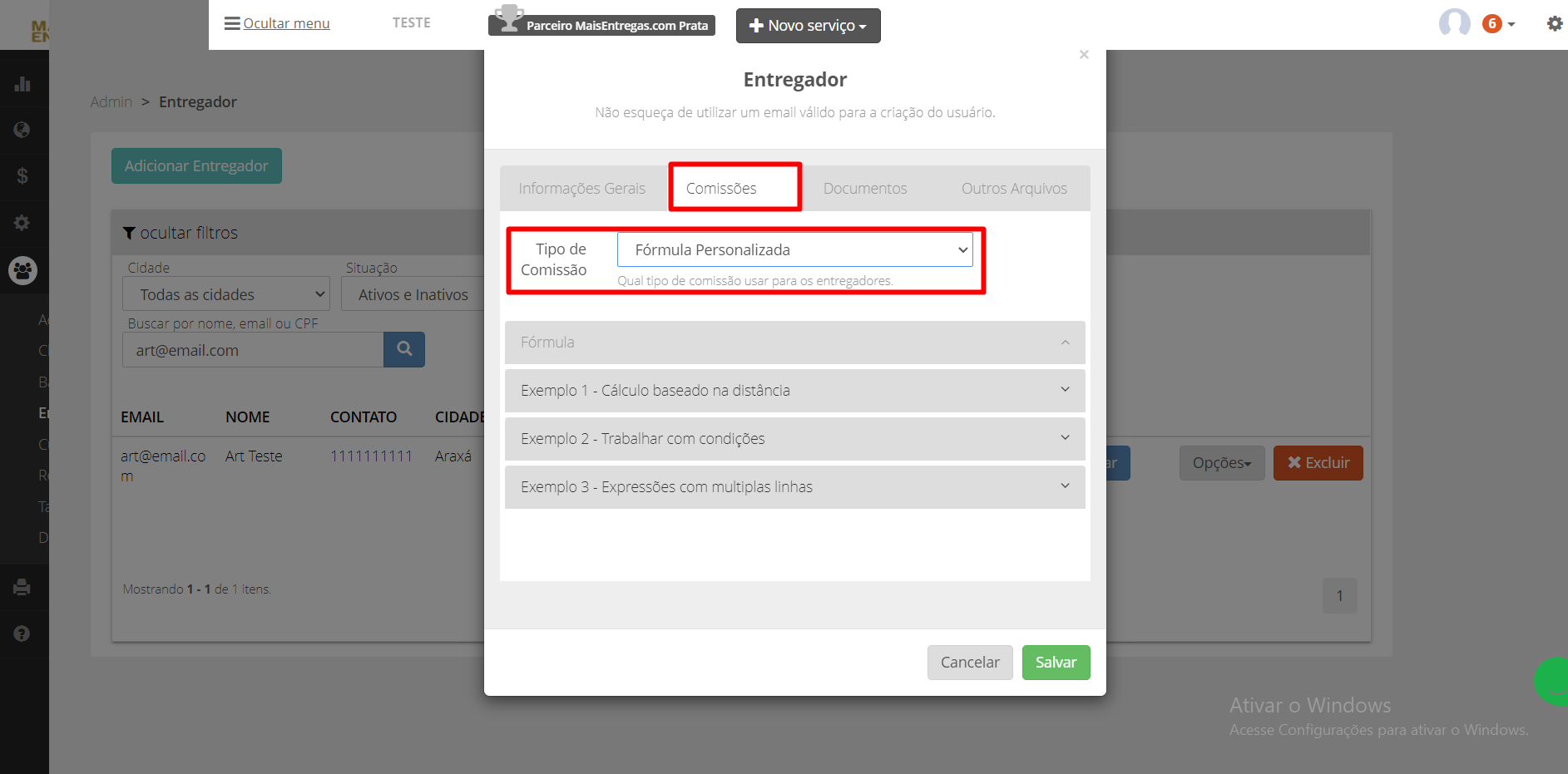Toggle the ocultar filtros funnel control
This screenshot has width=1568, height=774.
tap(181, 233)
